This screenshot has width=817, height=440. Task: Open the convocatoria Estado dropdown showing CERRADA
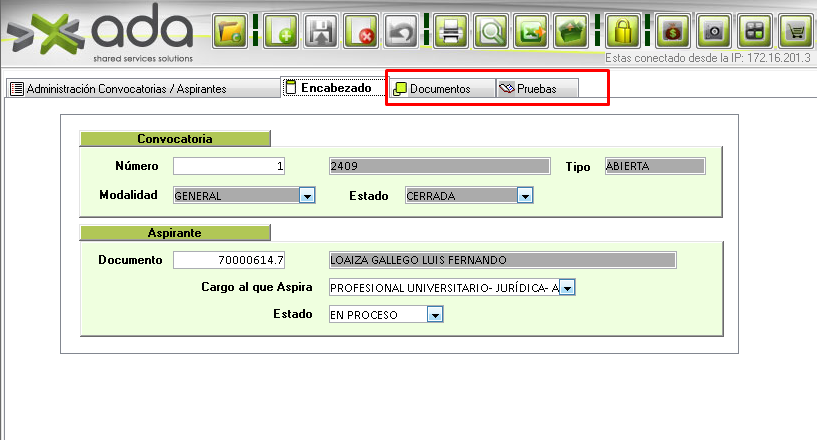coord(524,196)
